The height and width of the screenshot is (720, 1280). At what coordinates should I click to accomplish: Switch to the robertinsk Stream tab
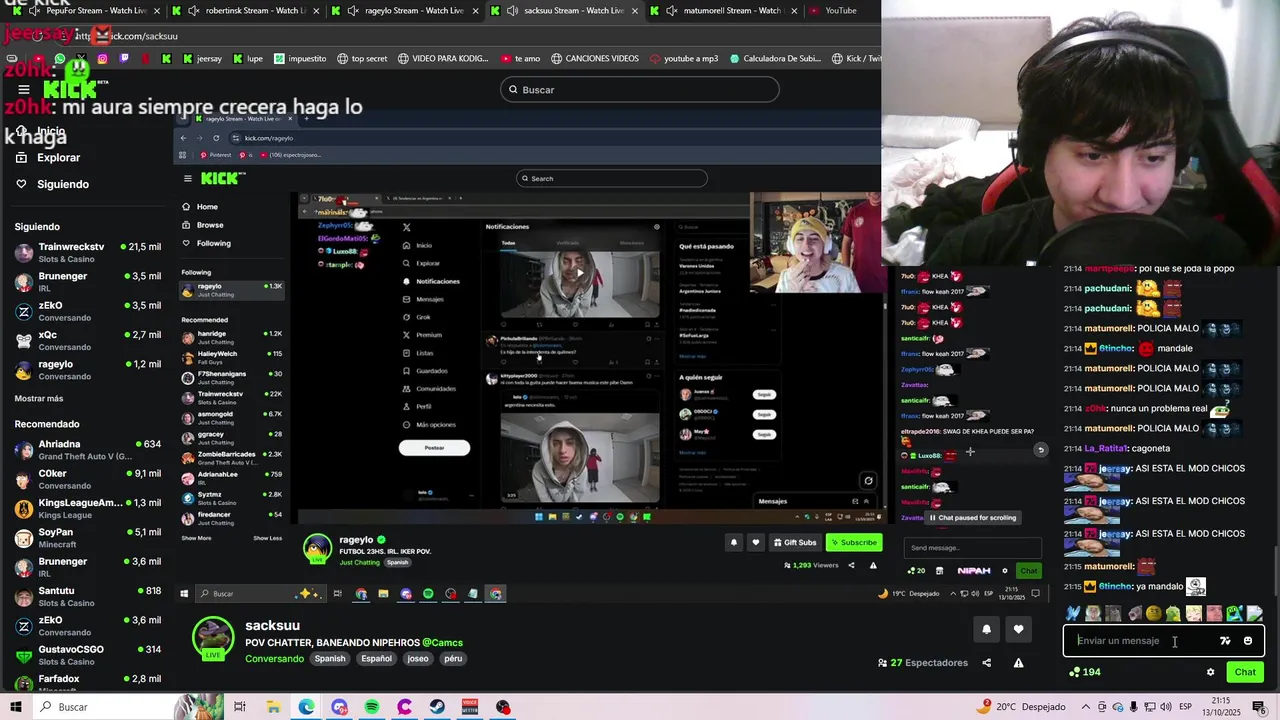point(245,11)
